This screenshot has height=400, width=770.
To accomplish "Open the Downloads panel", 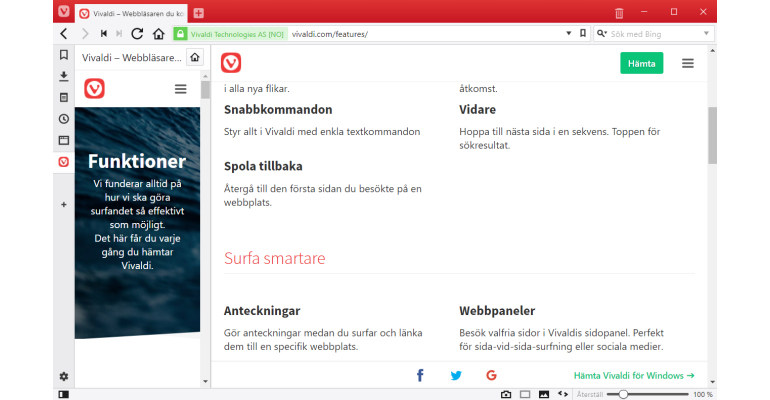I will coord(64,76).
